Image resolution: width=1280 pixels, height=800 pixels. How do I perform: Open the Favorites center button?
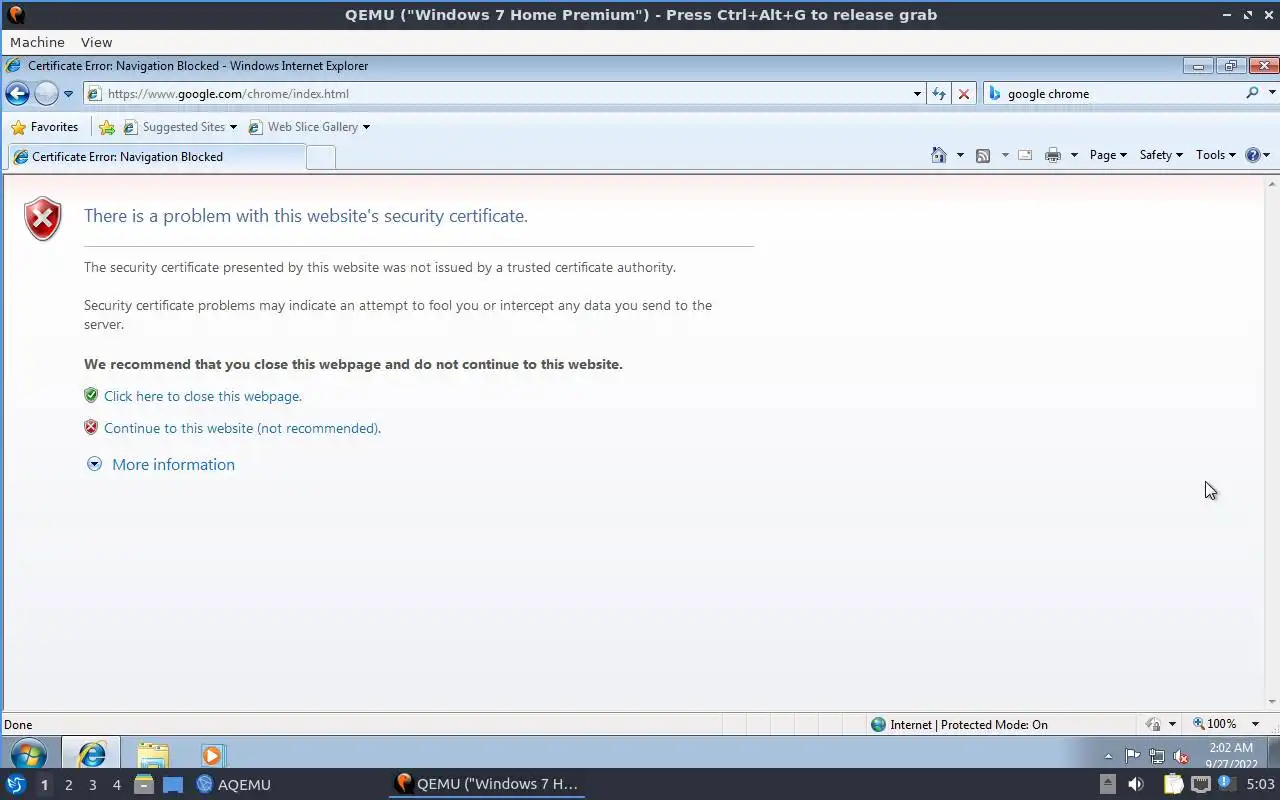pos(45,127)
